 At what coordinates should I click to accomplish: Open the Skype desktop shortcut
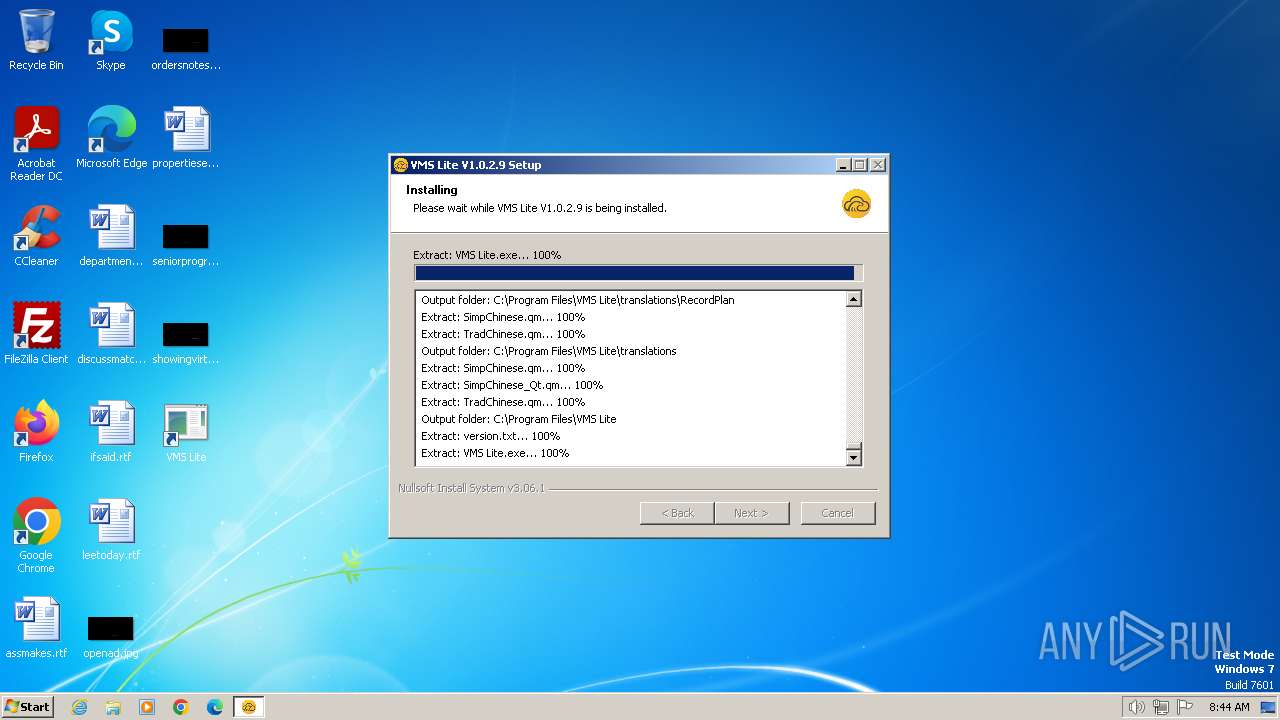[111, 40]
